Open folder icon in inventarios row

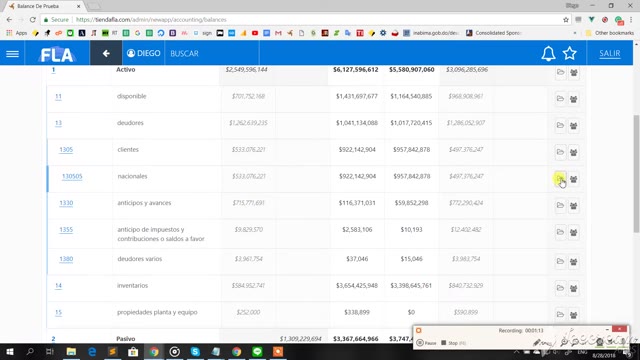(560, 288)
